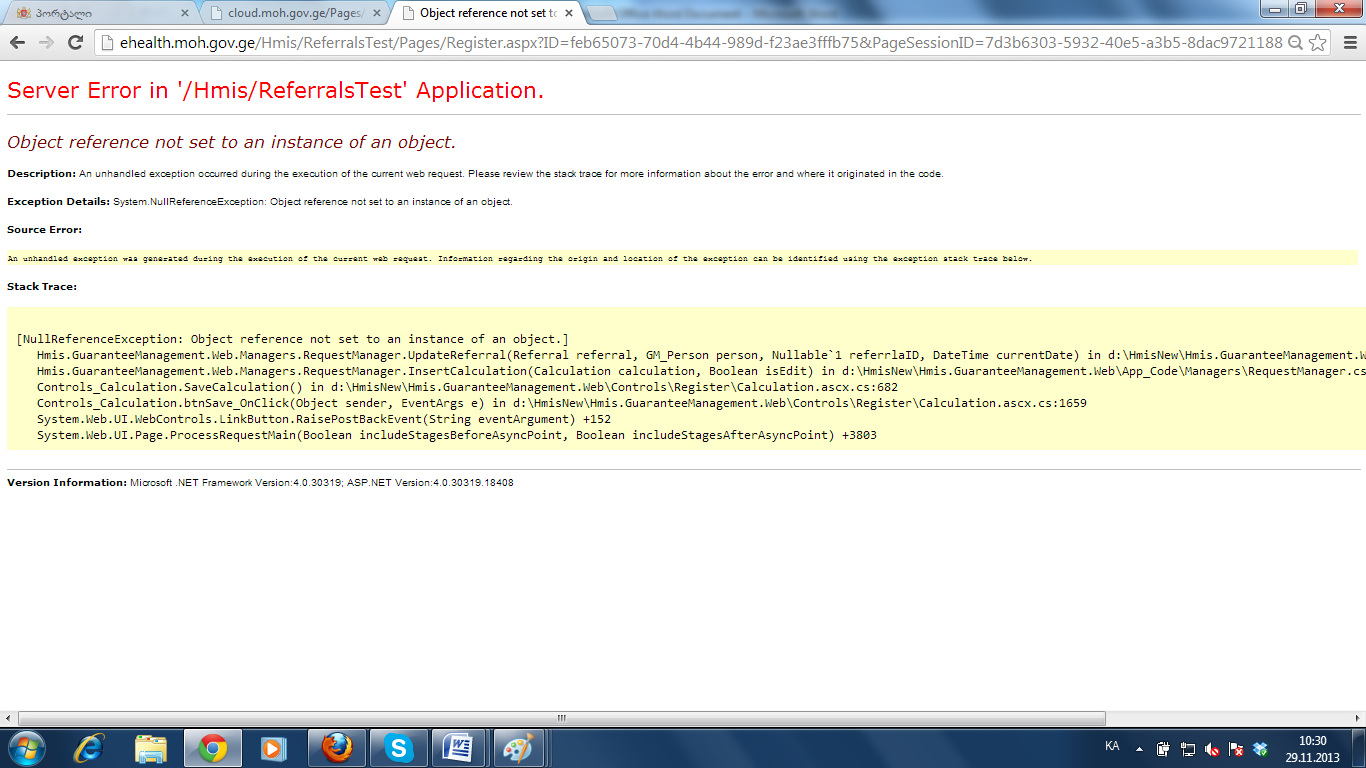Bookmark this page with the star icon
Viewport: 1366px width, 768px height.
point(1318,43)
